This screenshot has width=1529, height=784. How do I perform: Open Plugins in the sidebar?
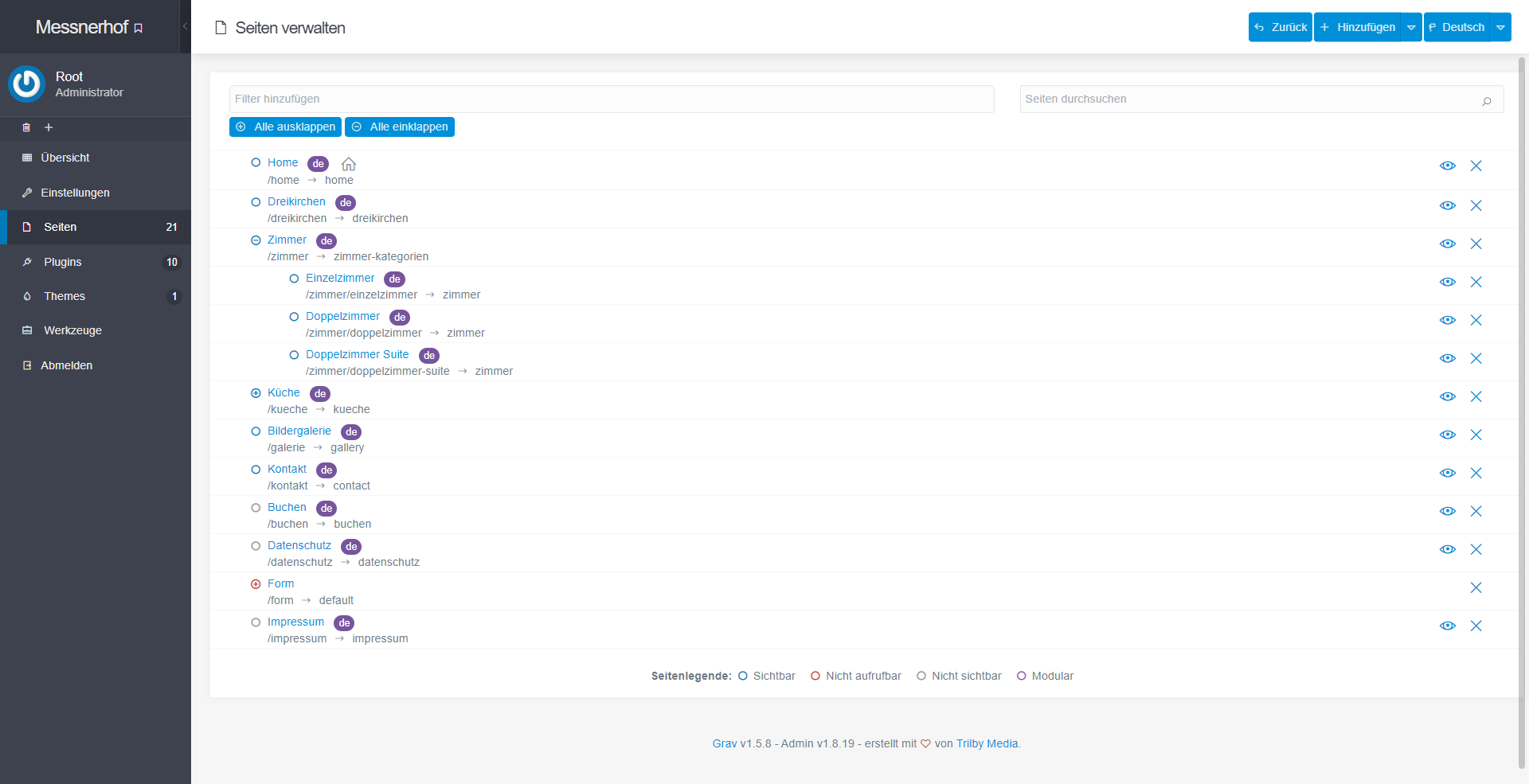click(x=63, y=262)
